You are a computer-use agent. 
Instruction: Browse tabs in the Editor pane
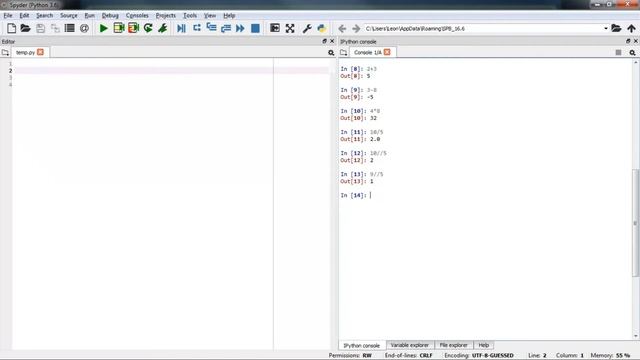click(x=5, y=53)
